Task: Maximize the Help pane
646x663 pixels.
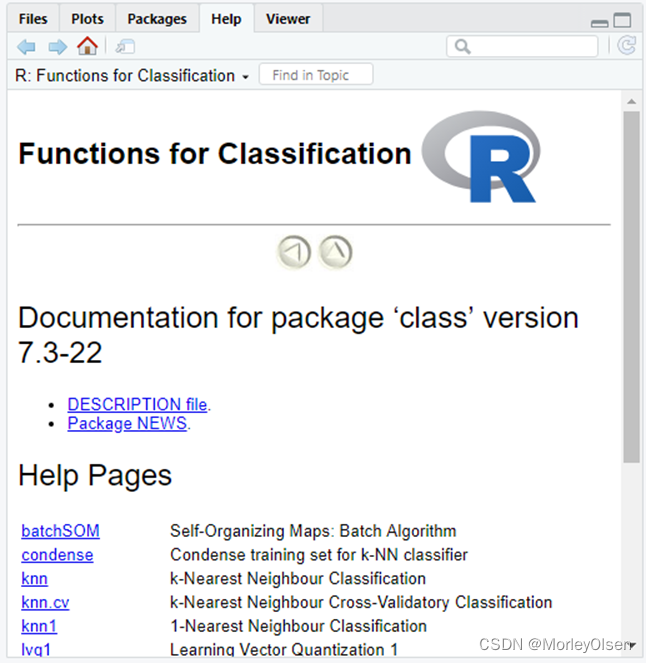Action: [x=622, y=20]
